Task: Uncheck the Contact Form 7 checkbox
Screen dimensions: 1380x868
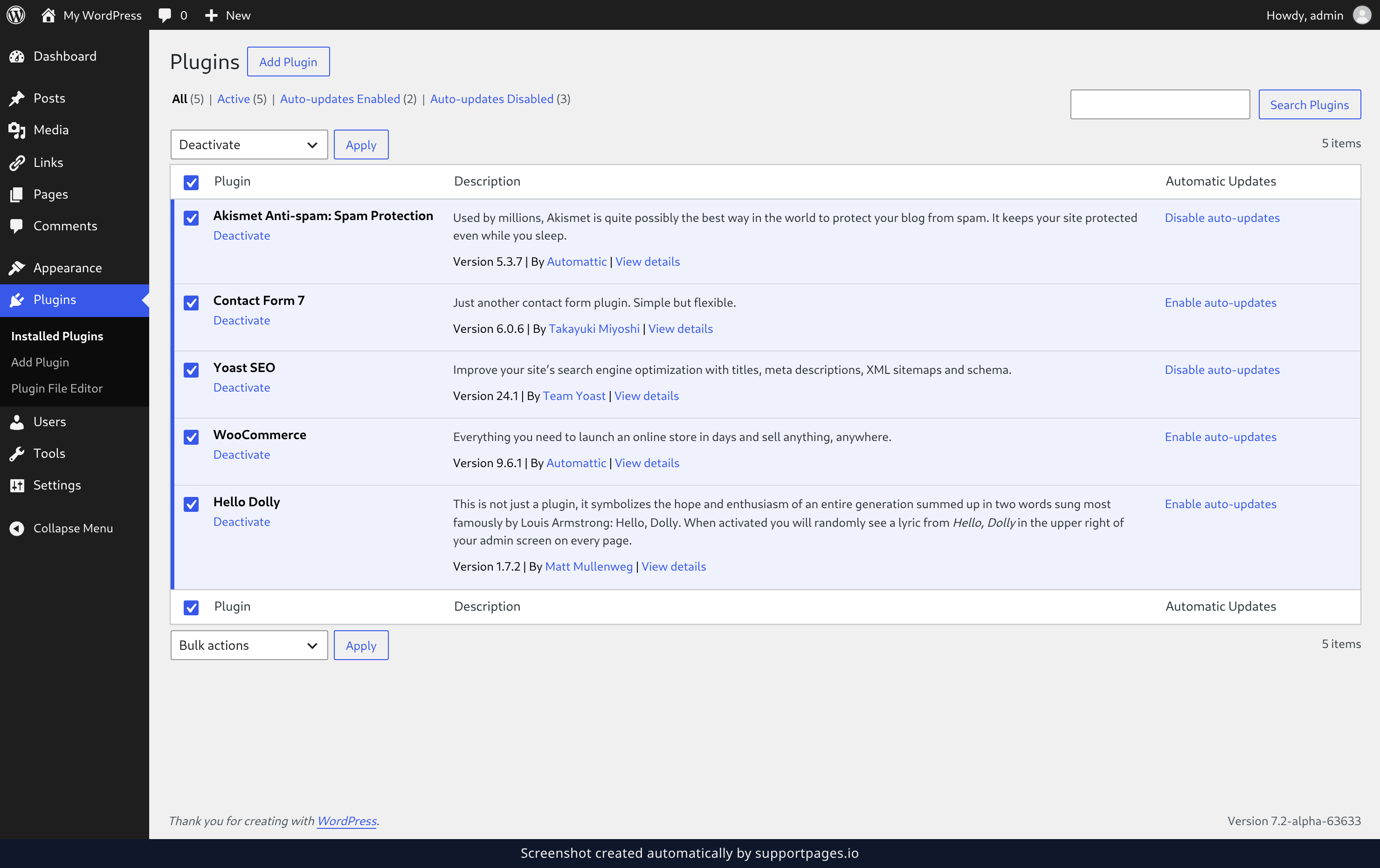Action: coord(191,303)
